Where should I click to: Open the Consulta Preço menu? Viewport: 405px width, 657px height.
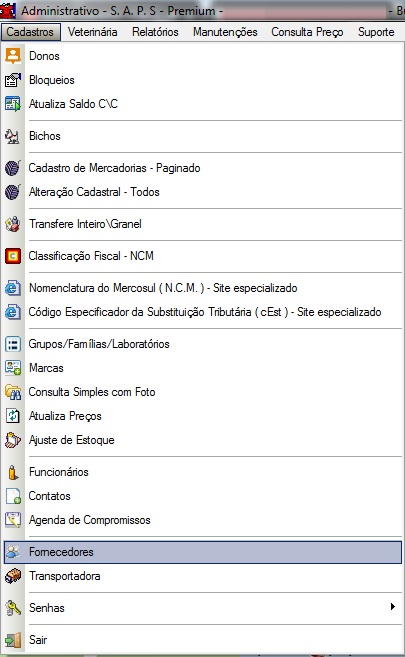(x=307, y=32)
